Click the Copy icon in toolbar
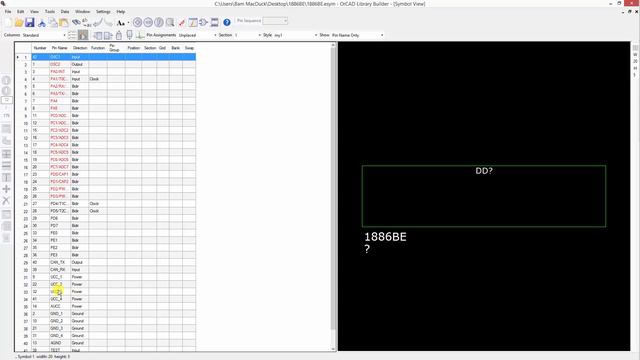640x360 pixels. point(53,22)
